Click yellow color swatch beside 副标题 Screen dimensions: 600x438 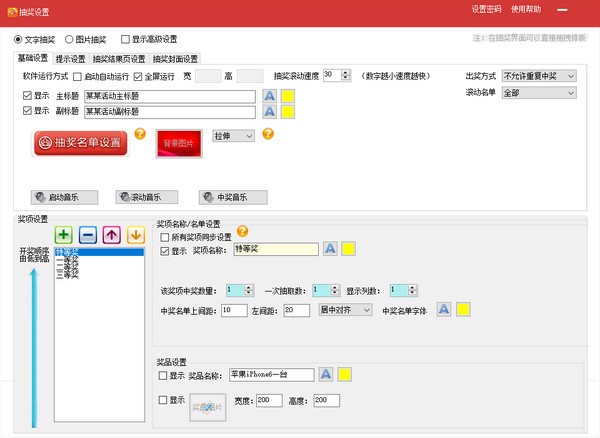(287, 112)
